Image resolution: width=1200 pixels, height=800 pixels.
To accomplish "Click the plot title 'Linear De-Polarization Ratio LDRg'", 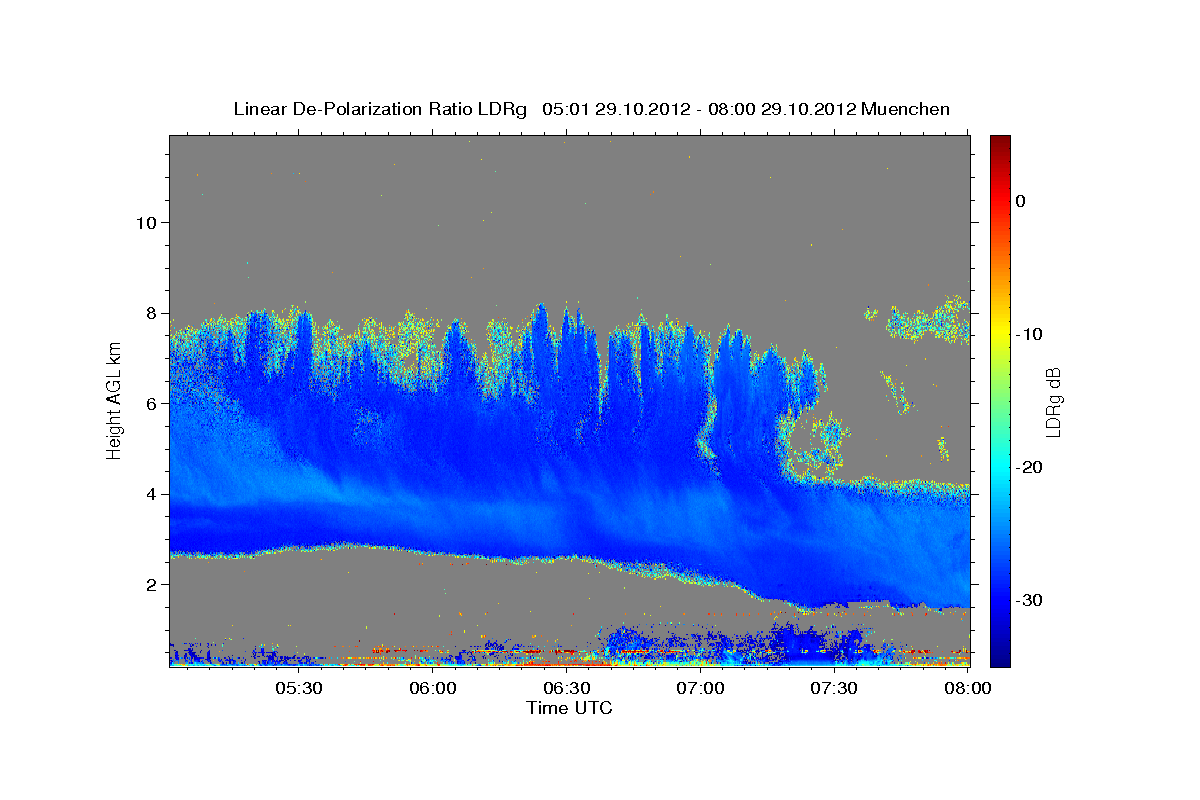I will pyautogui.click(x=379, y=109).
